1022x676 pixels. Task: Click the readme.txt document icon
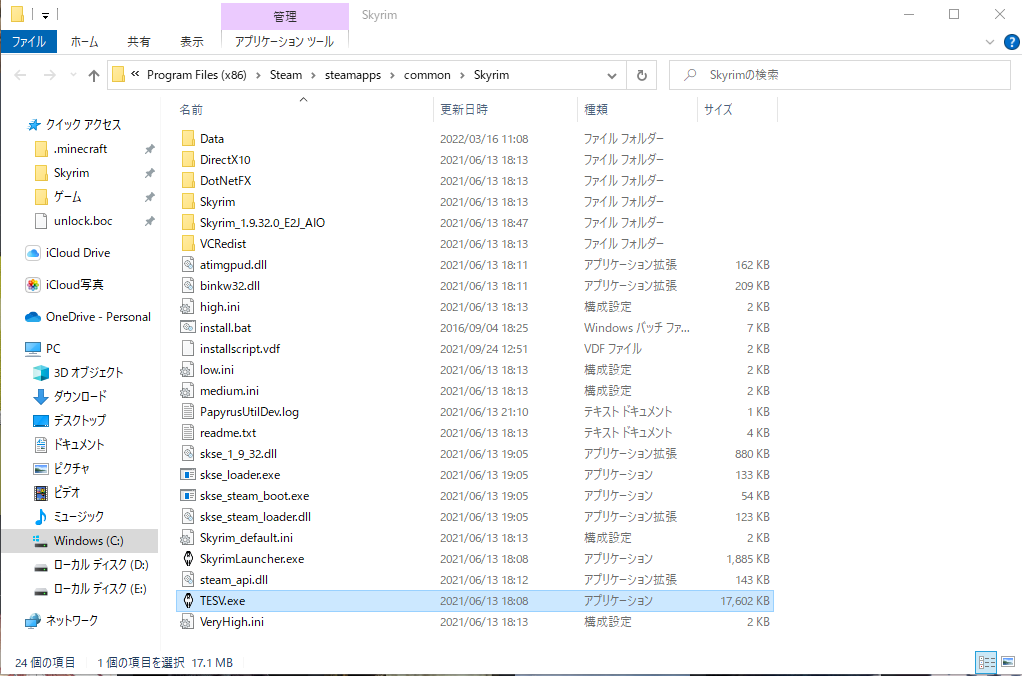pyautogui.click(x=188, y=432)
